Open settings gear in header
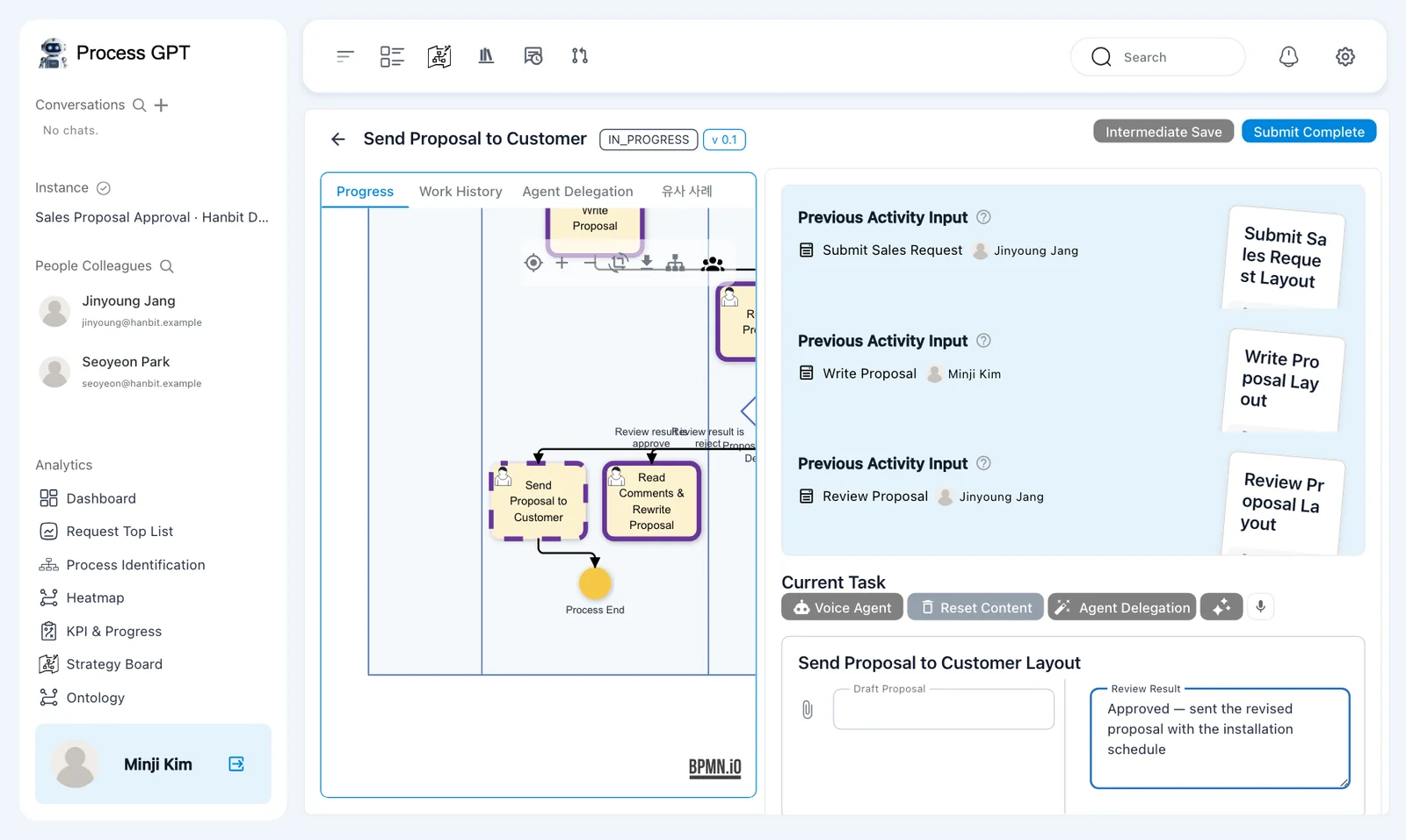The image size is (1406, 840). [1345, 56]
